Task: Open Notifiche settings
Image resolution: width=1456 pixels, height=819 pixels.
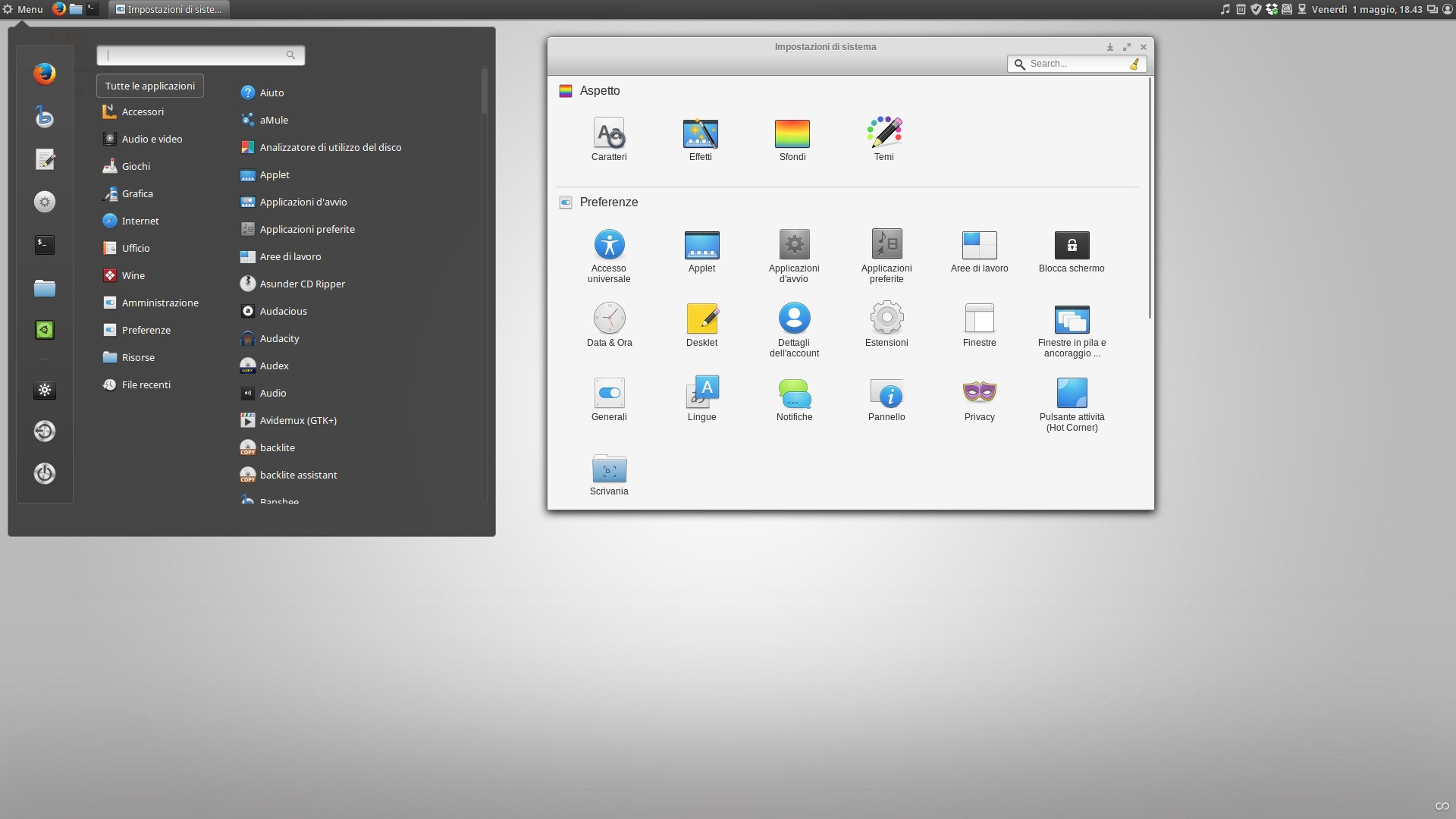Action: point(794,399)
